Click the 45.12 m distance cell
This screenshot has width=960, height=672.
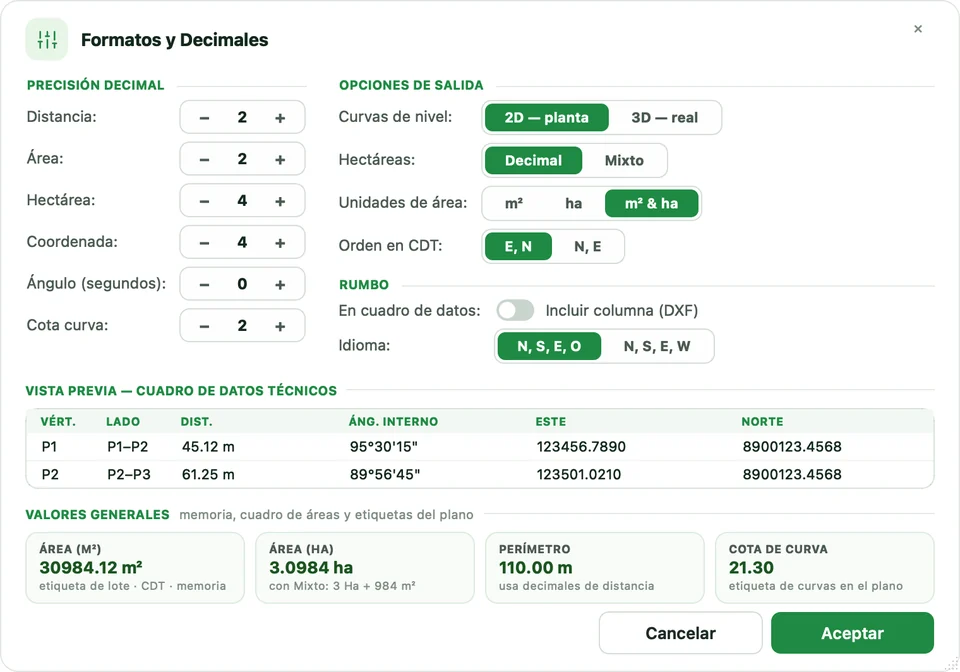(x=208, y=447)
